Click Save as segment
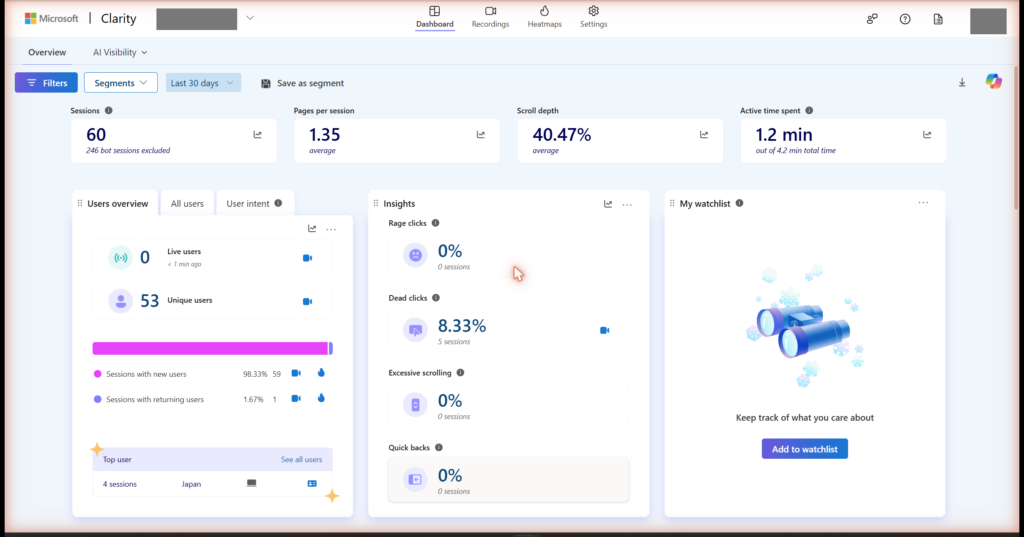The height and width of the screenshot is (537, 1024). point(302,83)
